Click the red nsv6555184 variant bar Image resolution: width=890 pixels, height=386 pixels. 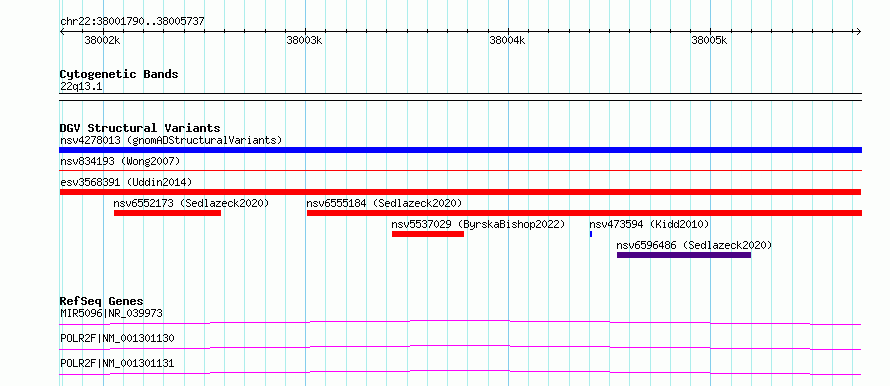click(x=585, y=213)
